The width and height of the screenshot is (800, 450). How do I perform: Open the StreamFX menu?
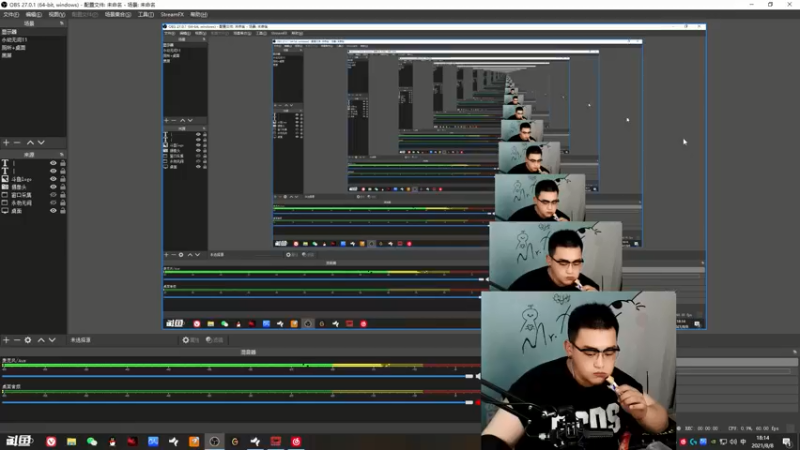pyautogui.click(x=172, y=14)
